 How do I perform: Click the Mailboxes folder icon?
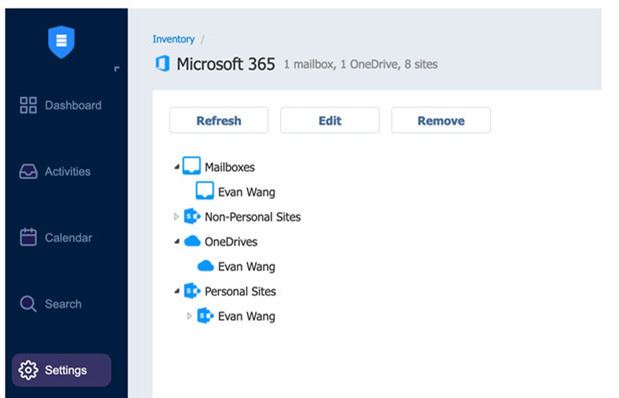(x=191, y=166)
